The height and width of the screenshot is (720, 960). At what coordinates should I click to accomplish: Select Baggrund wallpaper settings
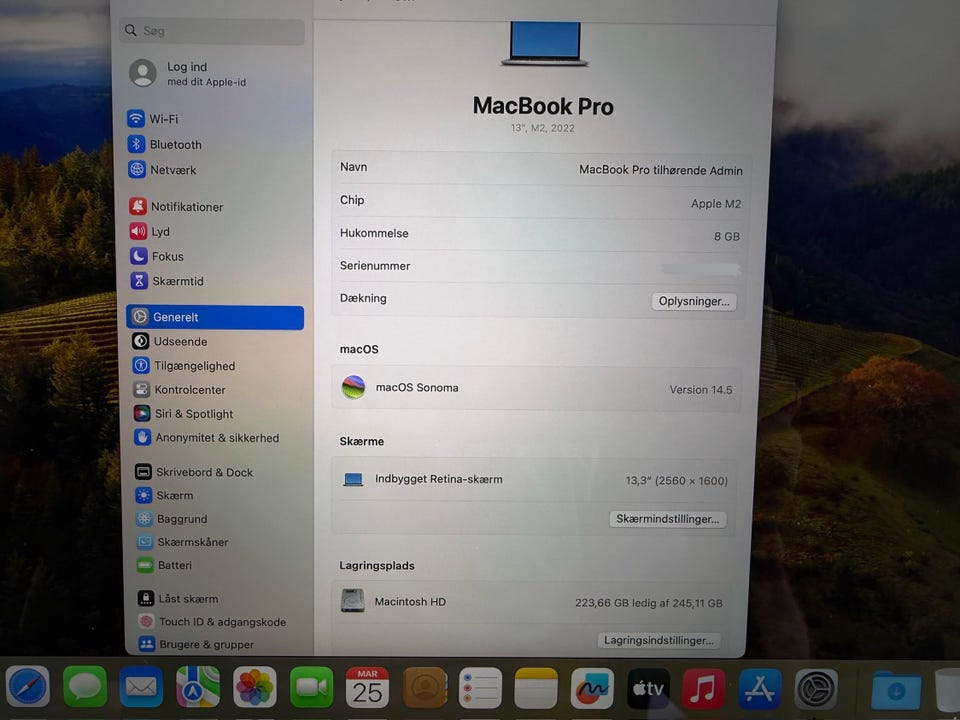pos(172,519)
